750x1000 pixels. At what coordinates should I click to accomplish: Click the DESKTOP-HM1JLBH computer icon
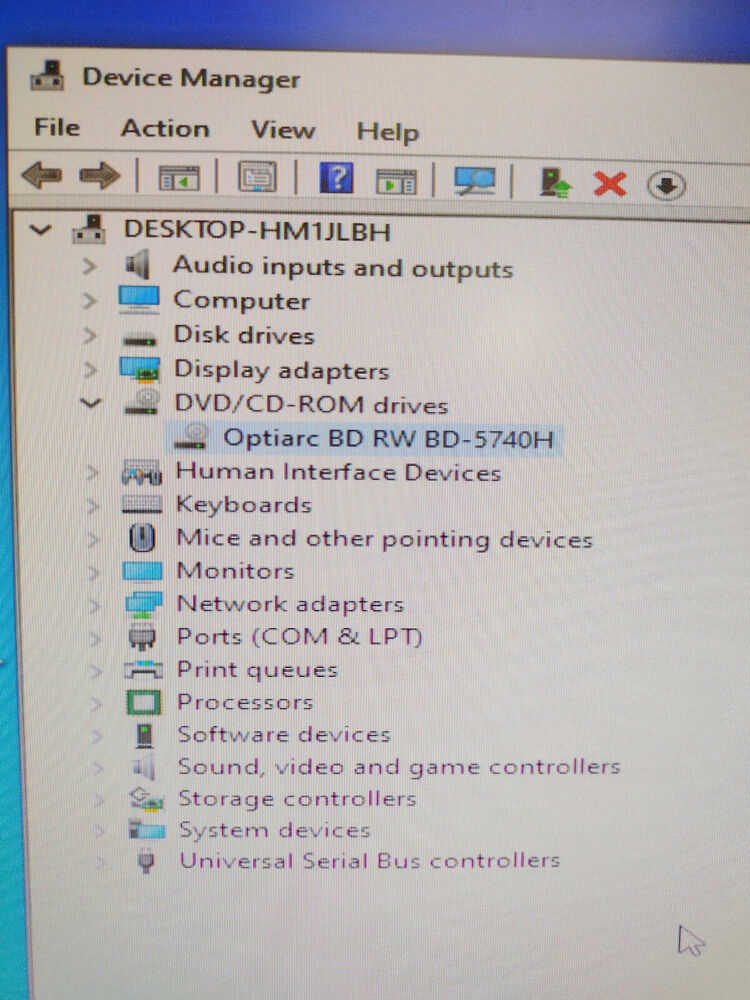(x=89, y=229)
